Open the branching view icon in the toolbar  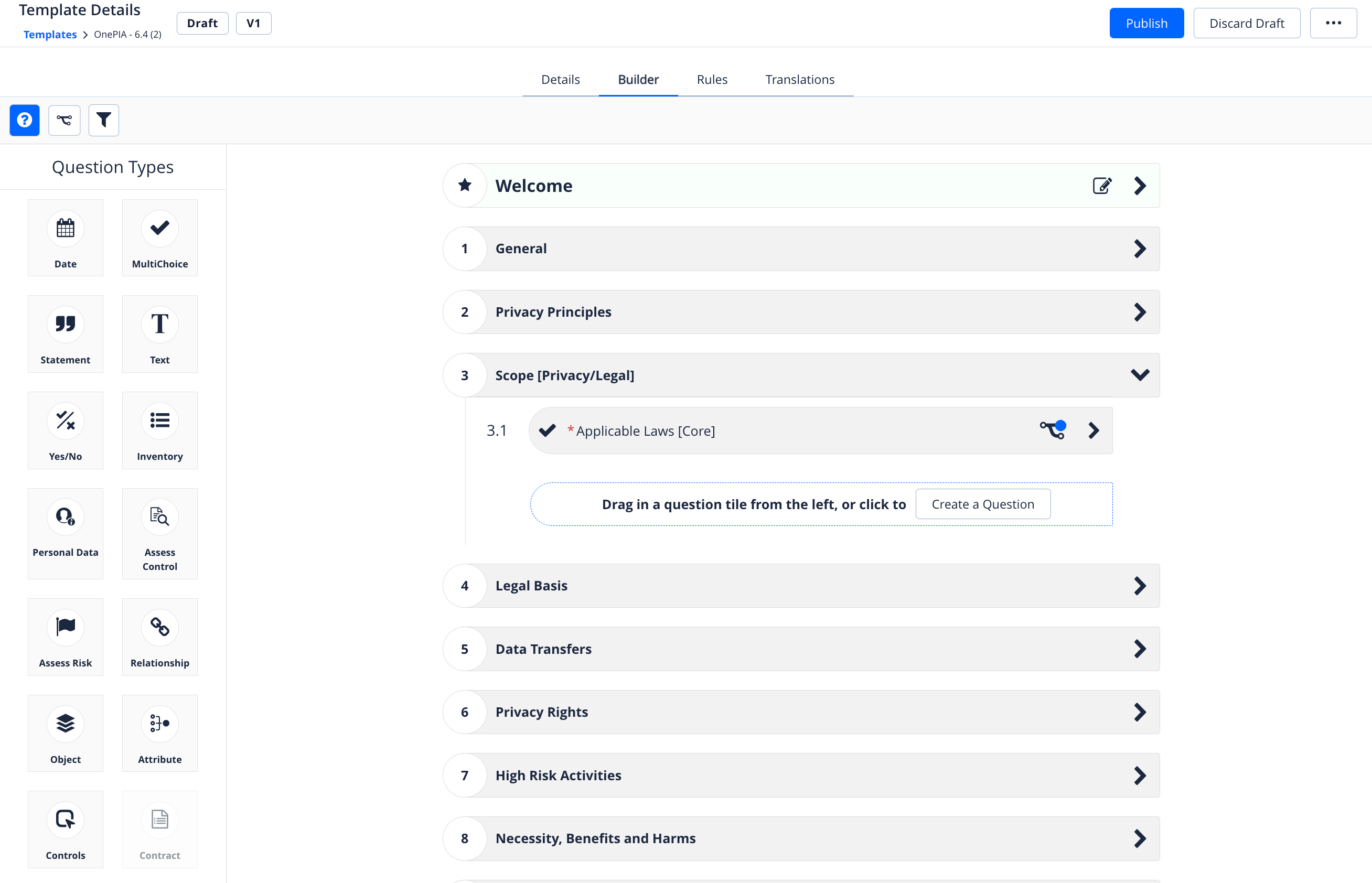64,120
